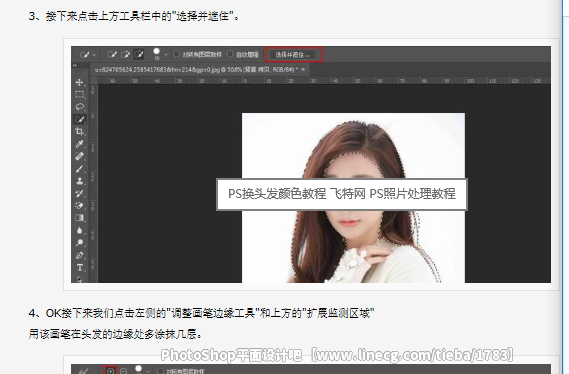
Task: Expand the collapsed toolbar double-arrow
Action: point(75,65)
